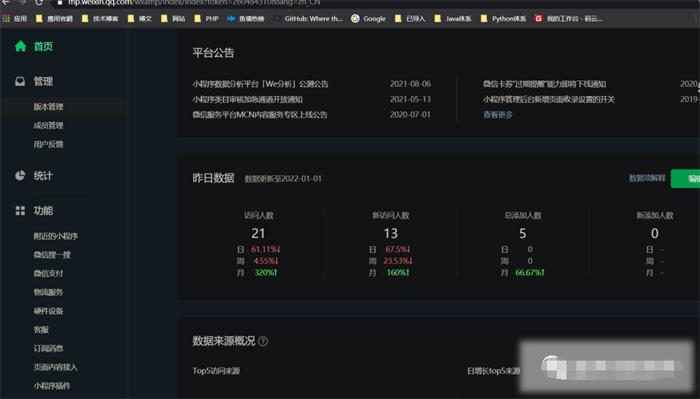Click the Google bookmark icon
The height and width of the screenshot is (399, 700).
355,18
